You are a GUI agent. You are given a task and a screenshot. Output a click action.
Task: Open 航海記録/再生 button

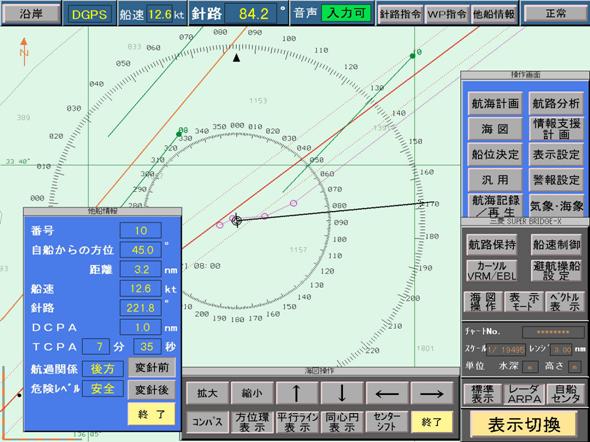(495, 205)
